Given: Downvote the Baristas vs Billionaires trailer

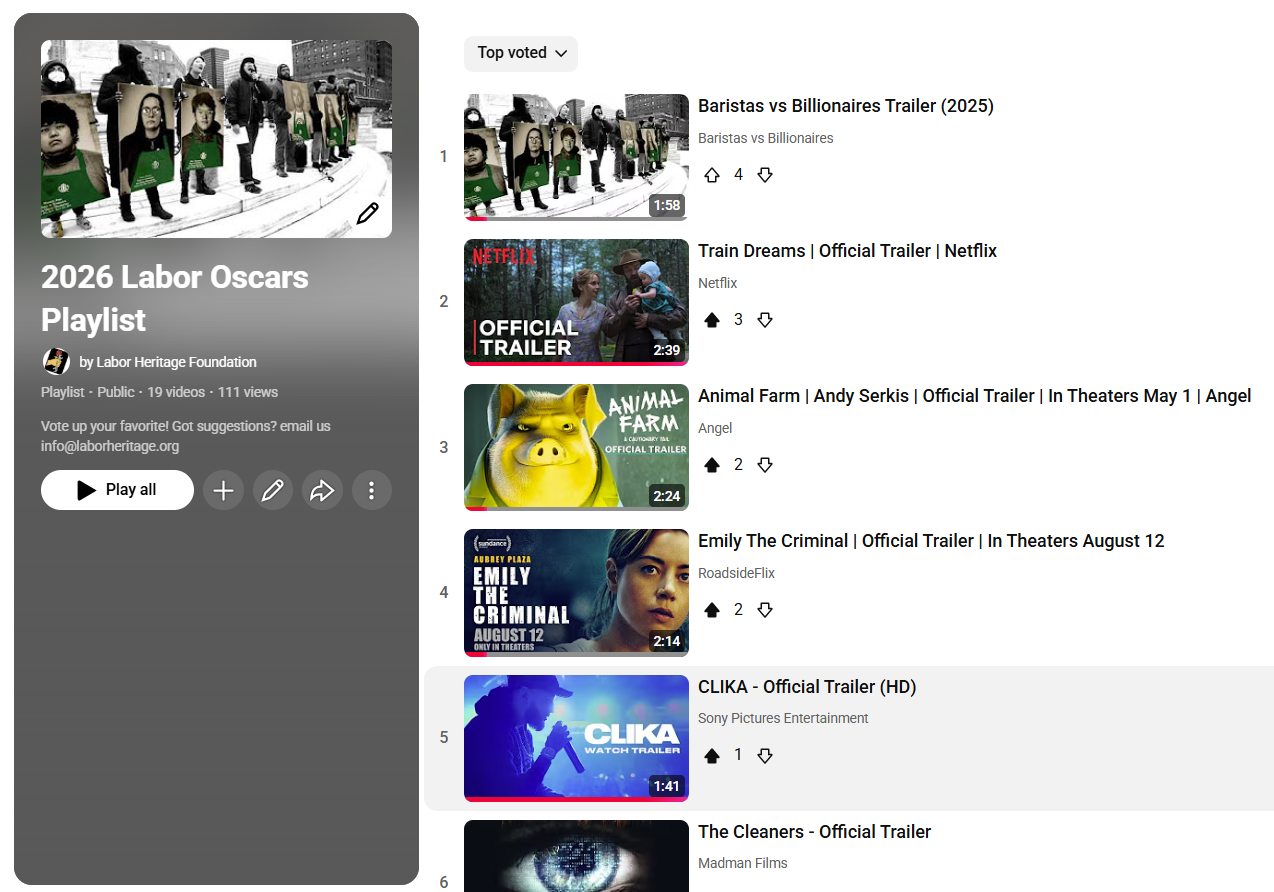Looking at the screenshot, I should click(x=765, y=175).
